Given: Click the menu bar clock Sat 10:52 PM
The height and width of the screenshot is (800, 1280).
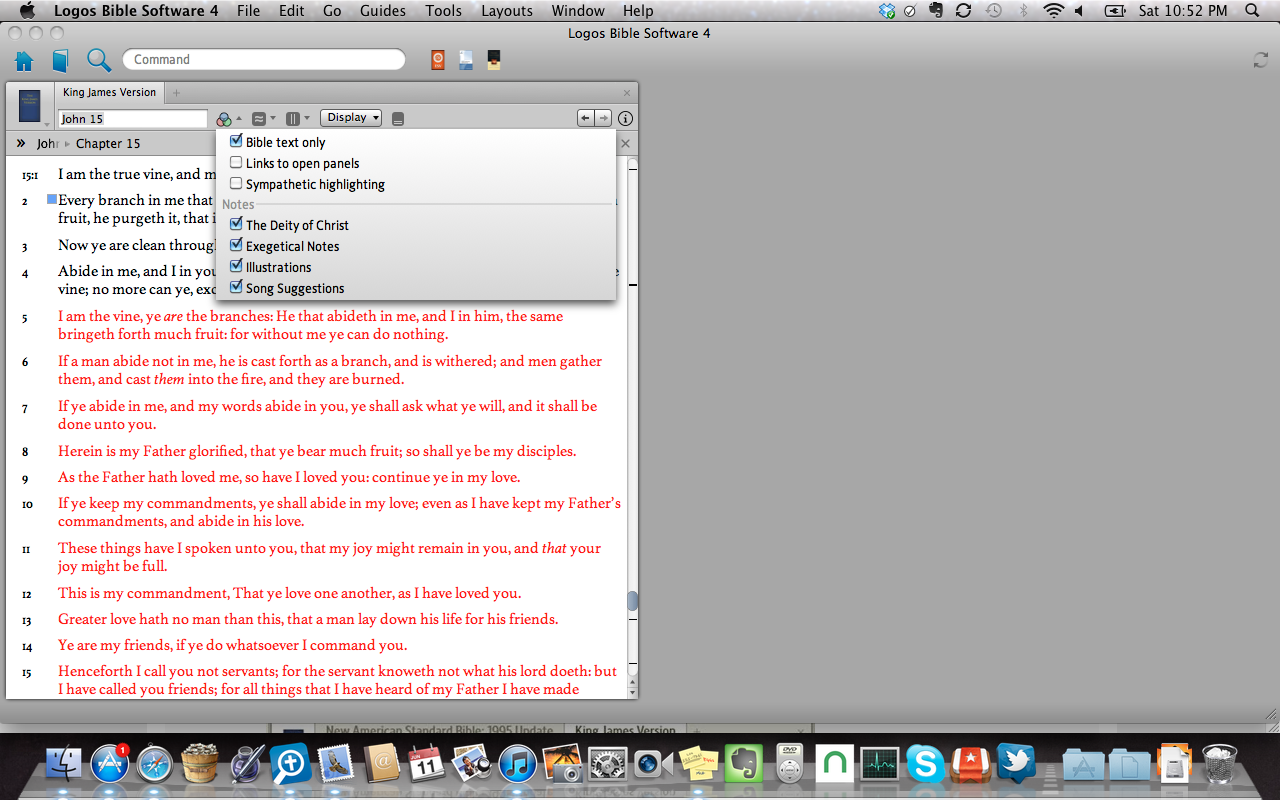Looking at the screenshot, I should 1182,11.
